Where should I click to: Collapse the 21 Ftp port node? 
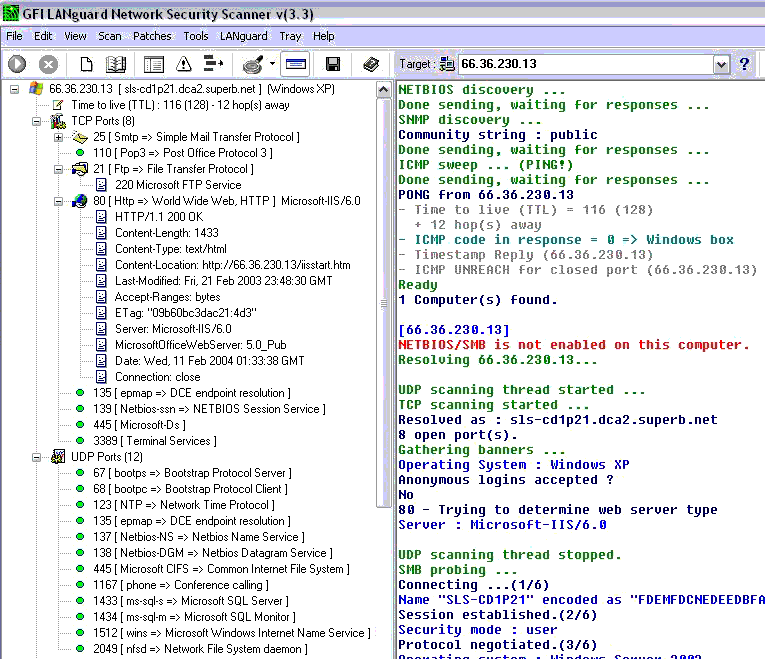click(59, 169)
